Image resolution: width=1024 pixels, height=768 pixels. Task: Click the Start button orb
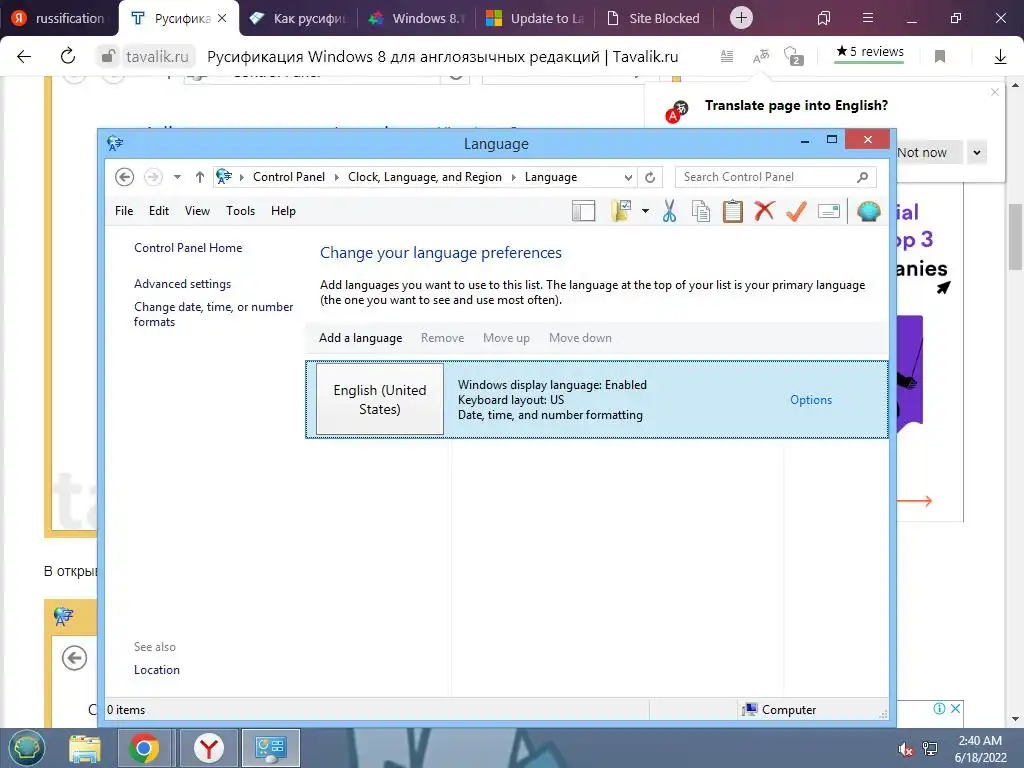pos(26,748)
